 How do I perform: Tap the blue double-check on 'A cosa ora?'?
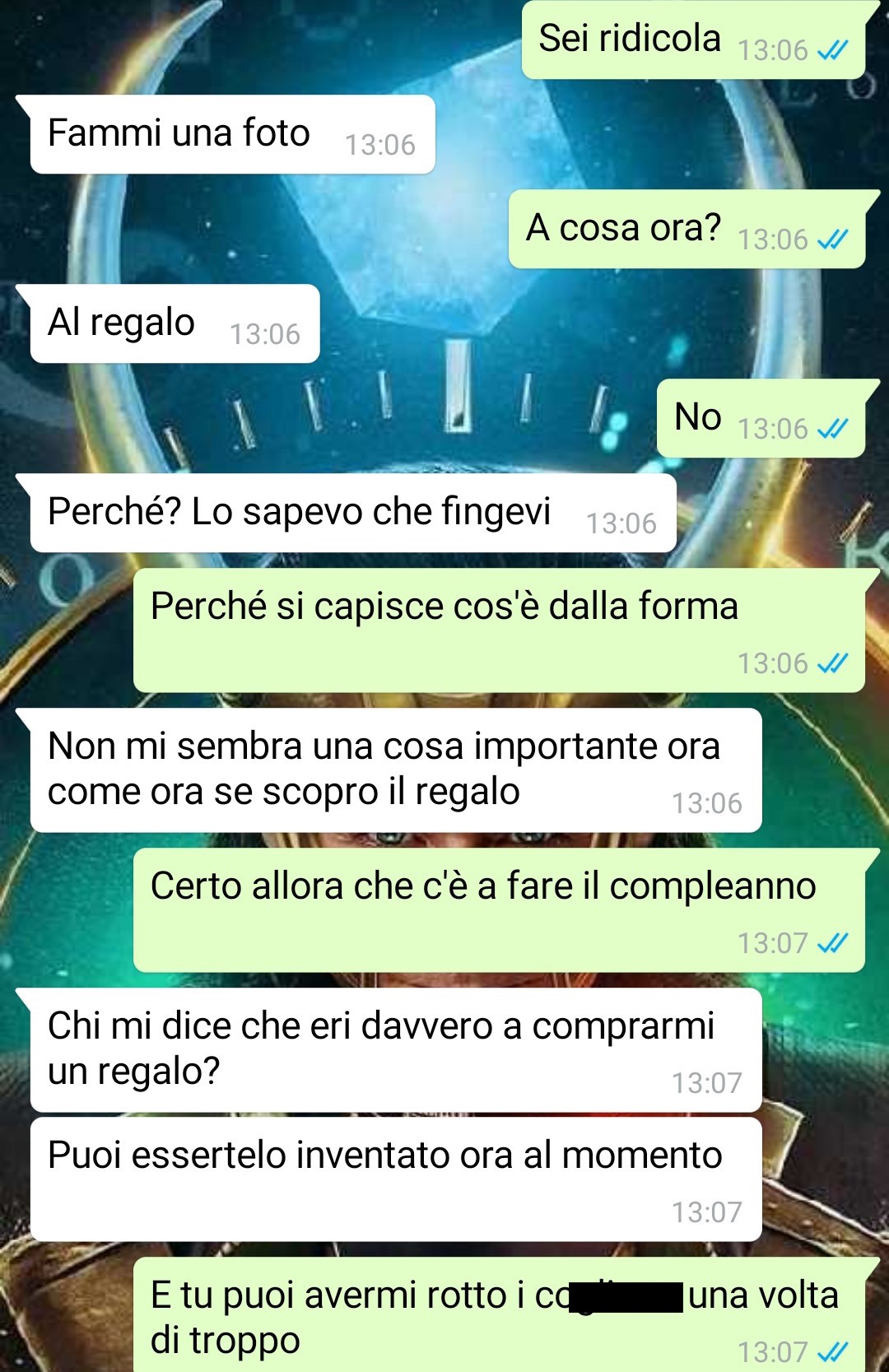832,240
